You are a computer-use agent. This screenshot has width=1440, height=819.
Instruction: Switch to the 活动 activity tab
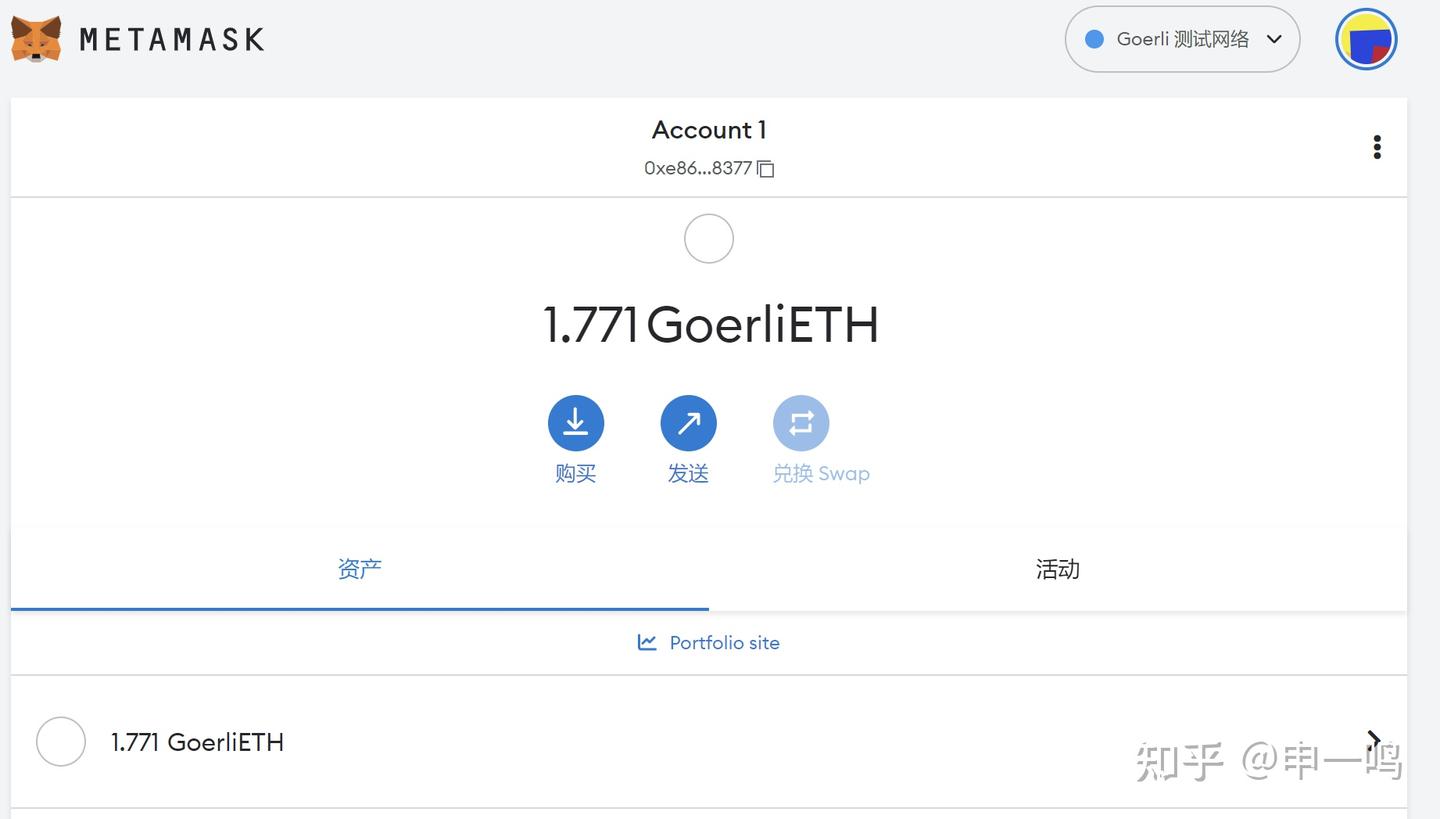pyautogui.click(x=1057, y=569)
